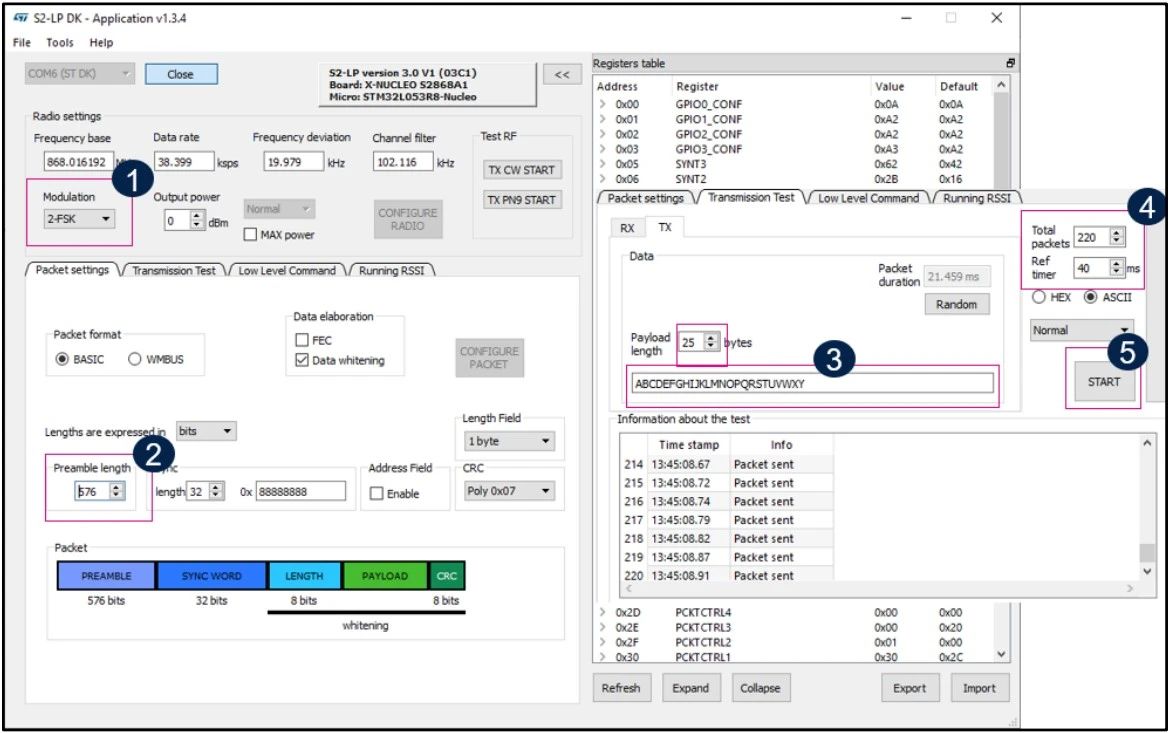The width and height of the screenshot is (1170, 733).
Task: Open the Modulation 2-FSK dropdown
Action: pyautogui.click(x=79, y=219)
